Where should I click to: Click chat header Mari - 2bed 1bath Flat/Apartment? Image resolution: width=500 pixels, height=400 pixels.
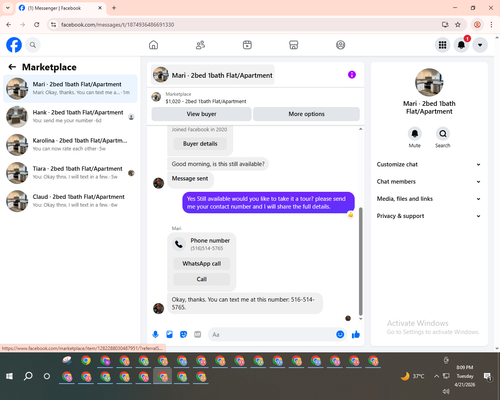pos(213,75)
